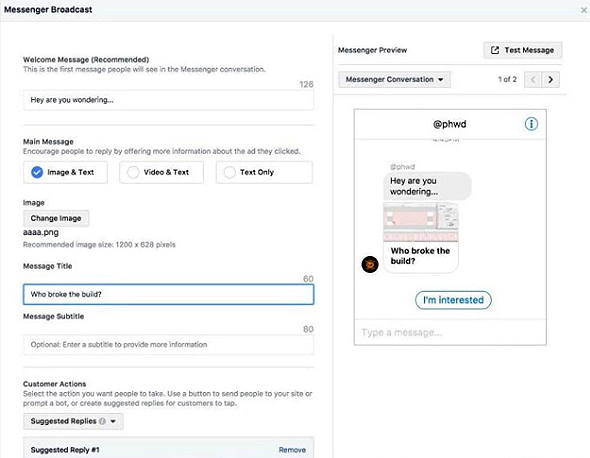Select the Video & Text option
This screenshot has height=458, width=590.
[x=161, y=172]
